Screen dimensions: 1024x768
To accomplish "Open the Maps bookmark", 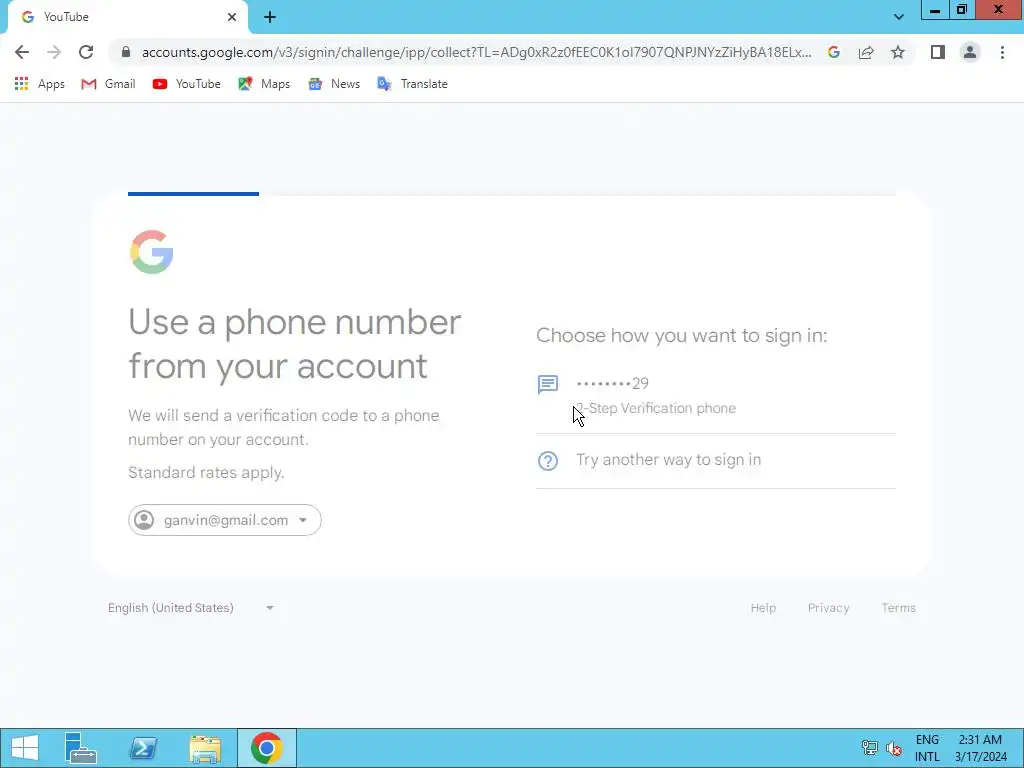I will tap(264, 84).
